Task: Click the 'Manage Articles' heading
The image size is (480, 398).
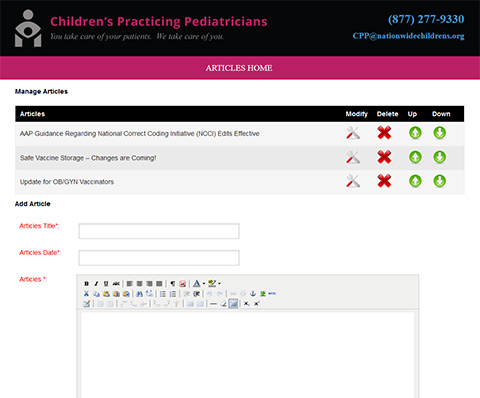Action: point(41,91)
